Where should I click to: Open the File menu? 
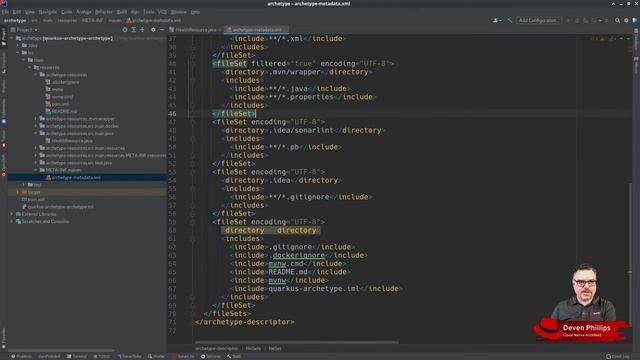pyautogui.click(x=5, y=12)
